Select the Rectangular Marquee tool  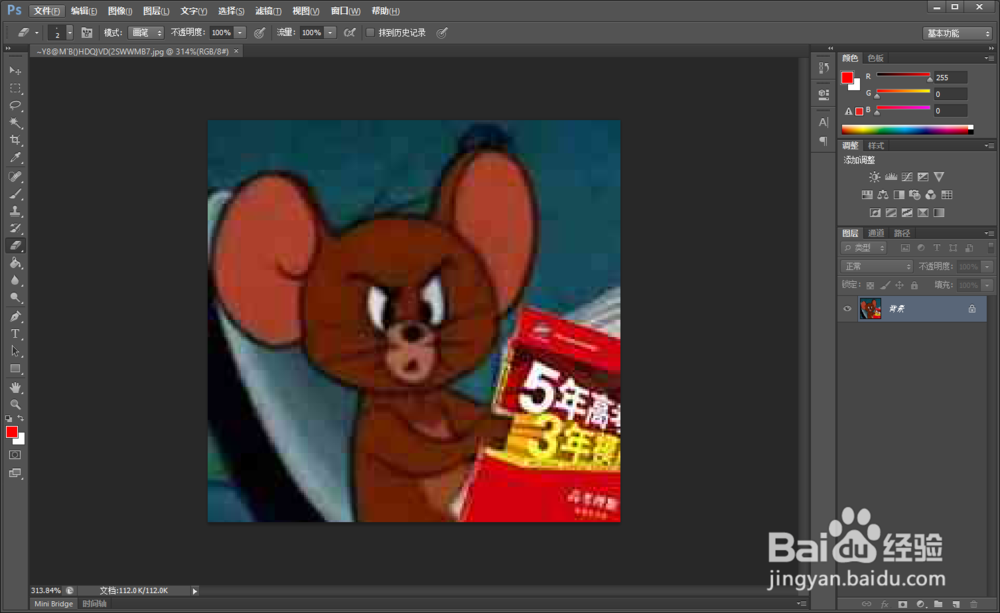coord(15,88)
